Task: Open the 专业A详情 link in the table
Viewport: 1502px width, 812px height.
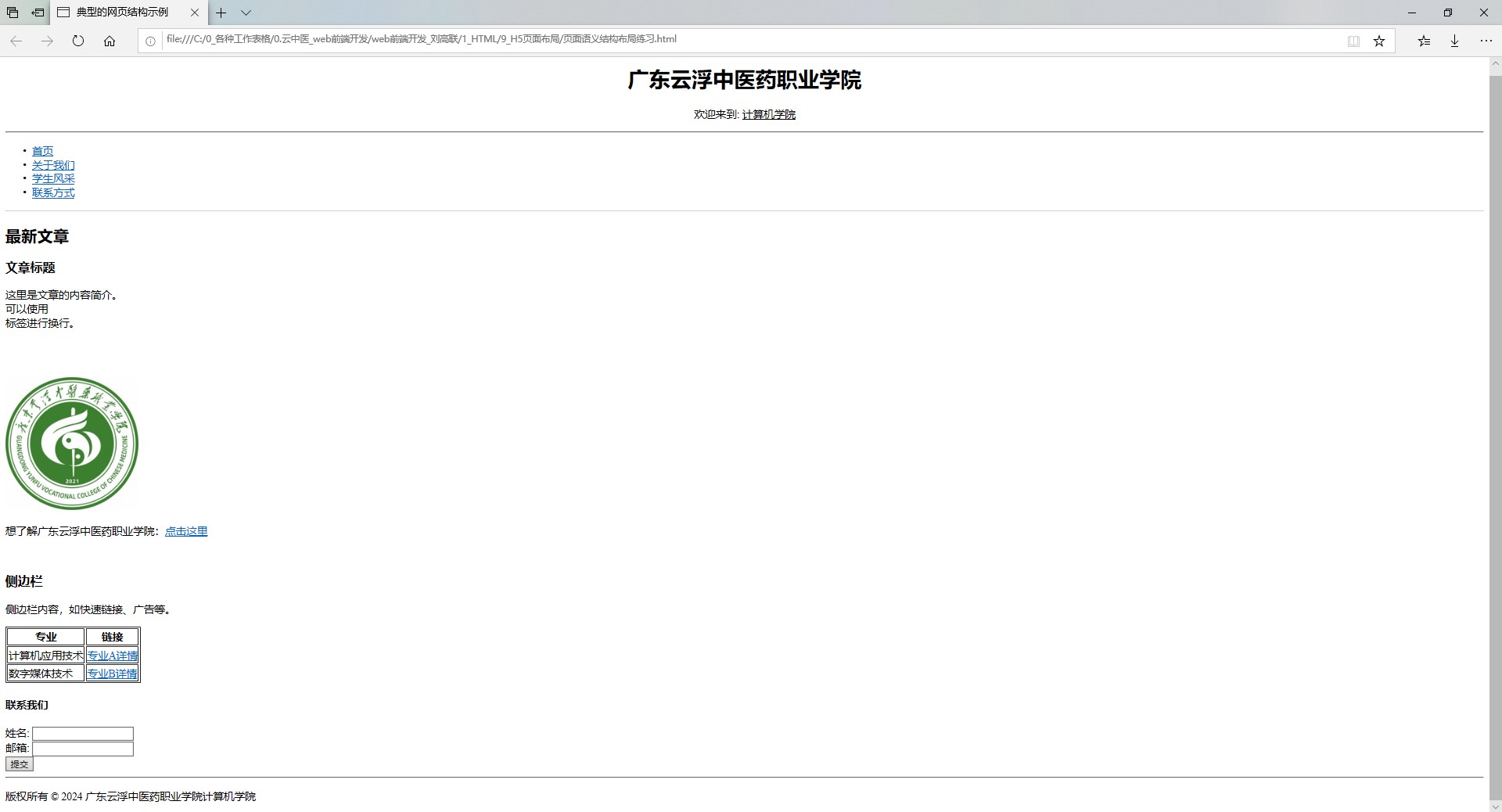Action: (113, 656)
